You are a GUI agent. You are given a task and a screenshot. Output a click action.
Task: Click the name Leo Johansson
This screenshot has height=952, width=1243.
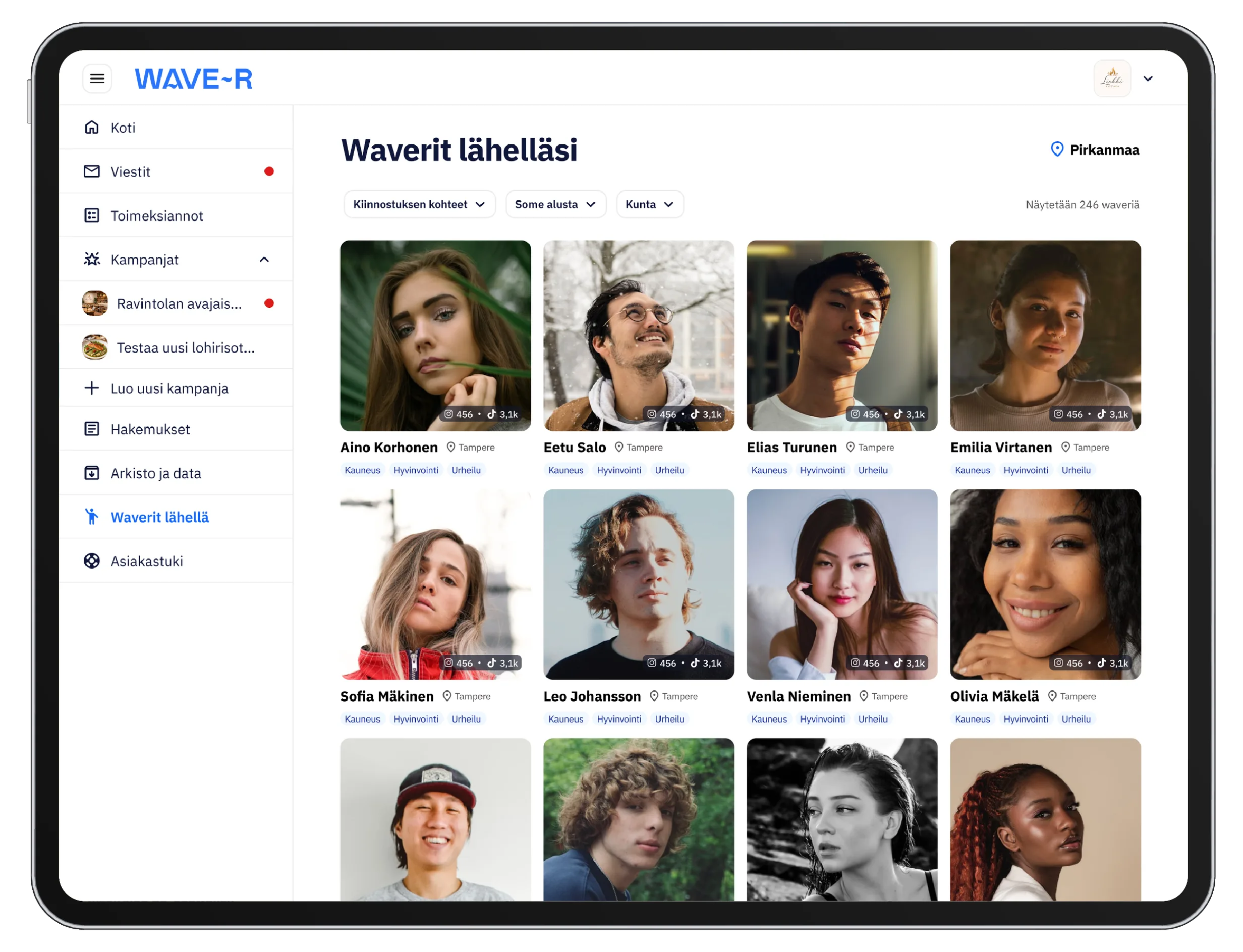point(592,696)
